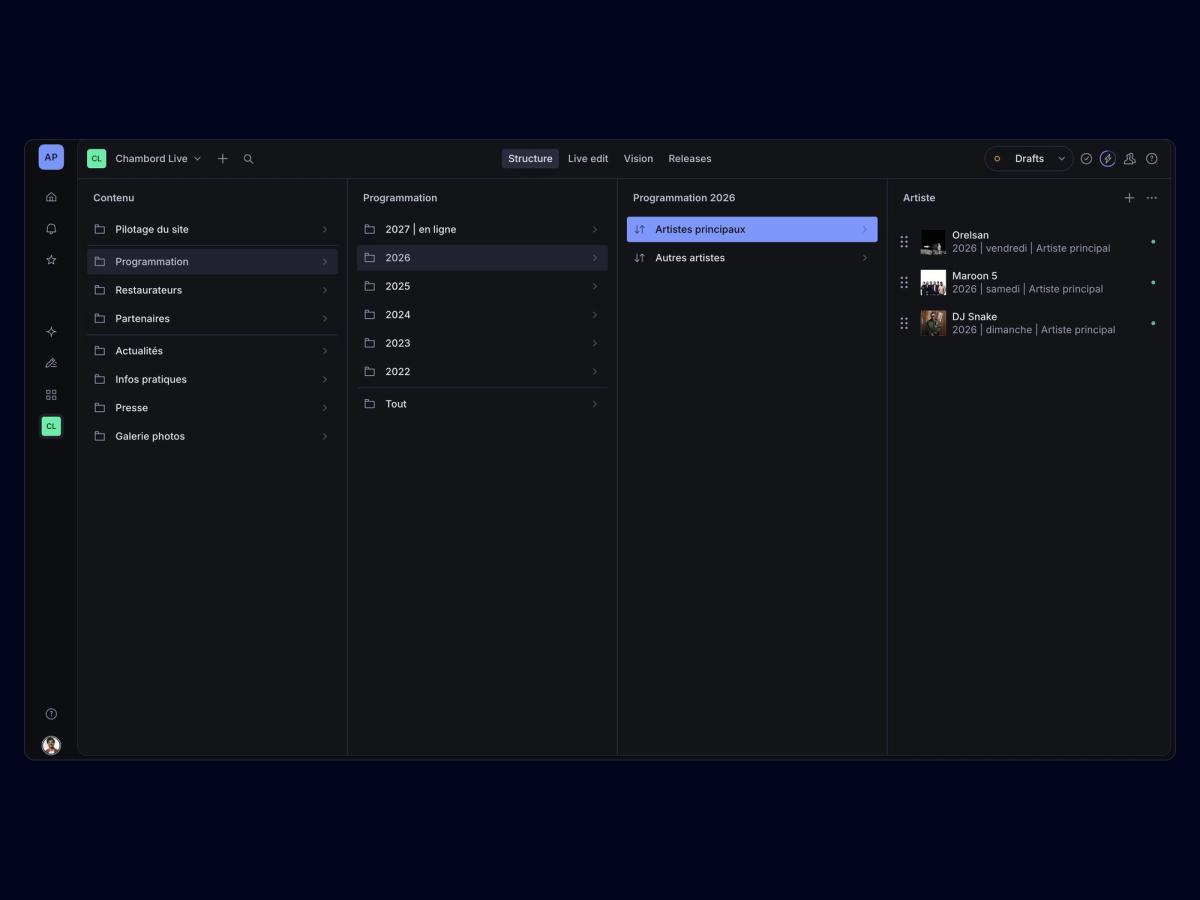The image size is (1200, 900).
Task: Open the Maroon 5 thumbnail
Action: coord(933,283)
